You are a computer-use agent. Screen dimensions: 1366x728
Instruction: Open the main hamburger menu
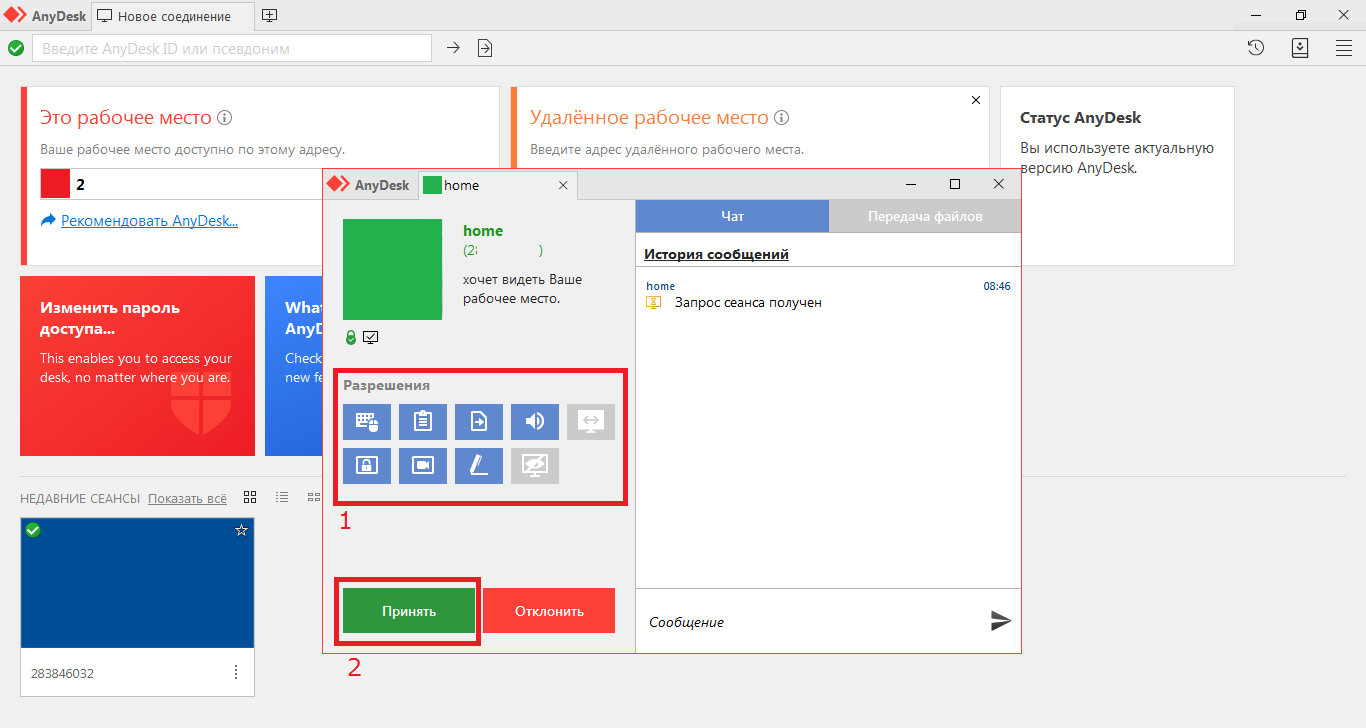point(1344,48)
